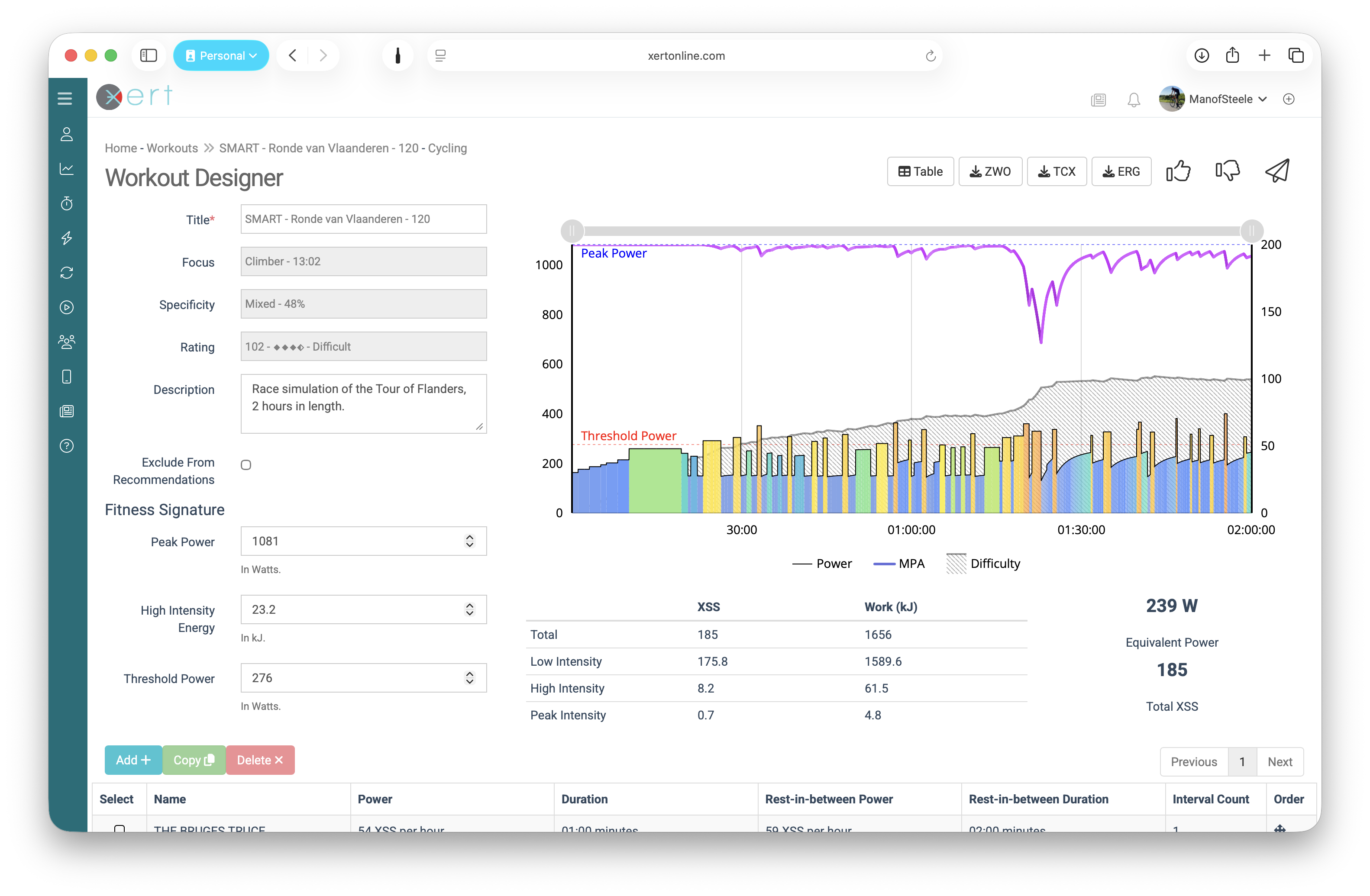Go back in Safari history
1370x896 pixels.
[x=292, y=56]
